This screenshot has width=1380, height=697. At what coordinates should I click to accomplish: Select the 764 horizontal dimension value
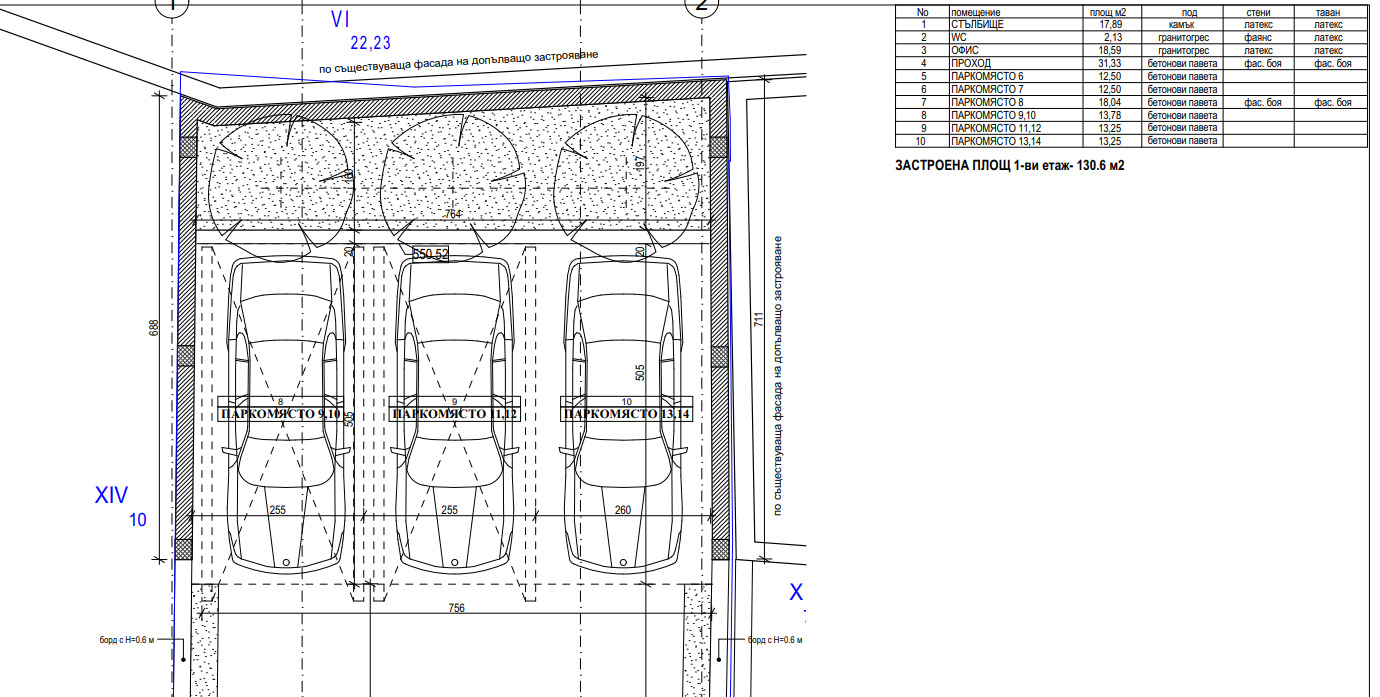[x=452, y=214]
